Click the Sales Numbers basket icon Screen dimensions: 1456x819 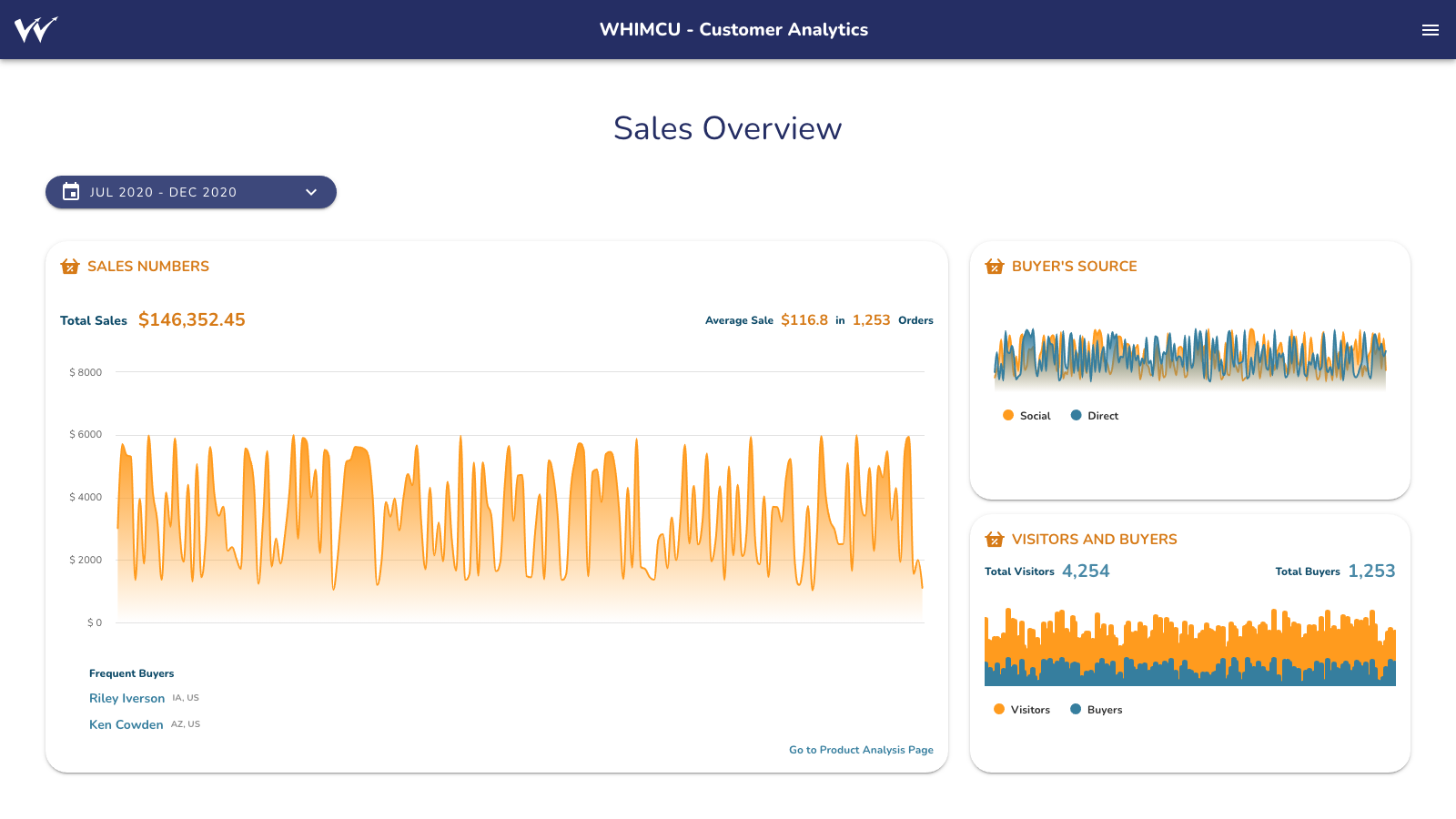coord(70,267)
